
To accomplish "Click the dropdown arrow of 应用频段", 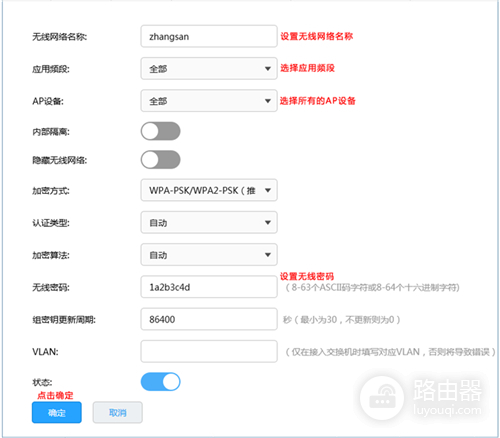I will (268, 69).
